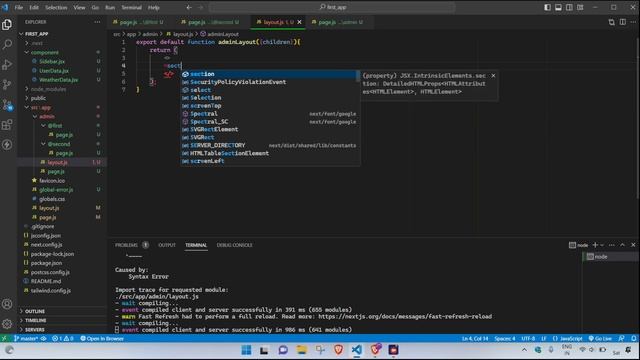This screenshot has height=360, width=640.
Task: Open notifications bell in status bar
Action: 633,338
